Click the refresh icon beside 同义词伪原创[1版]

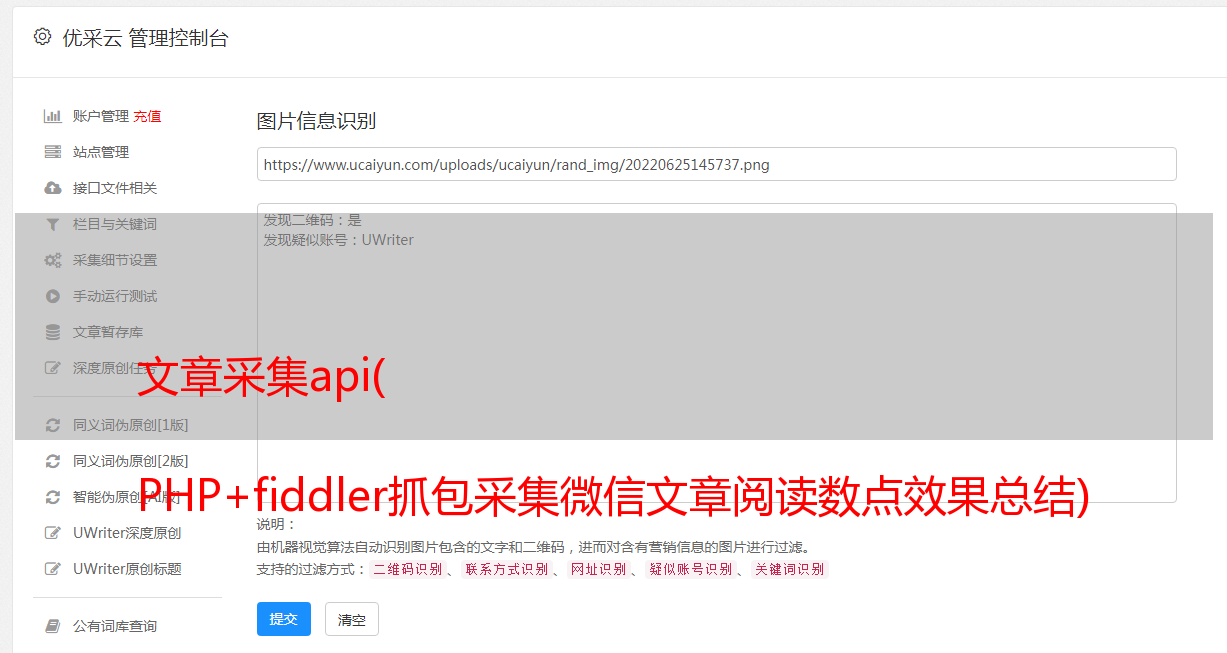point(53,425)
